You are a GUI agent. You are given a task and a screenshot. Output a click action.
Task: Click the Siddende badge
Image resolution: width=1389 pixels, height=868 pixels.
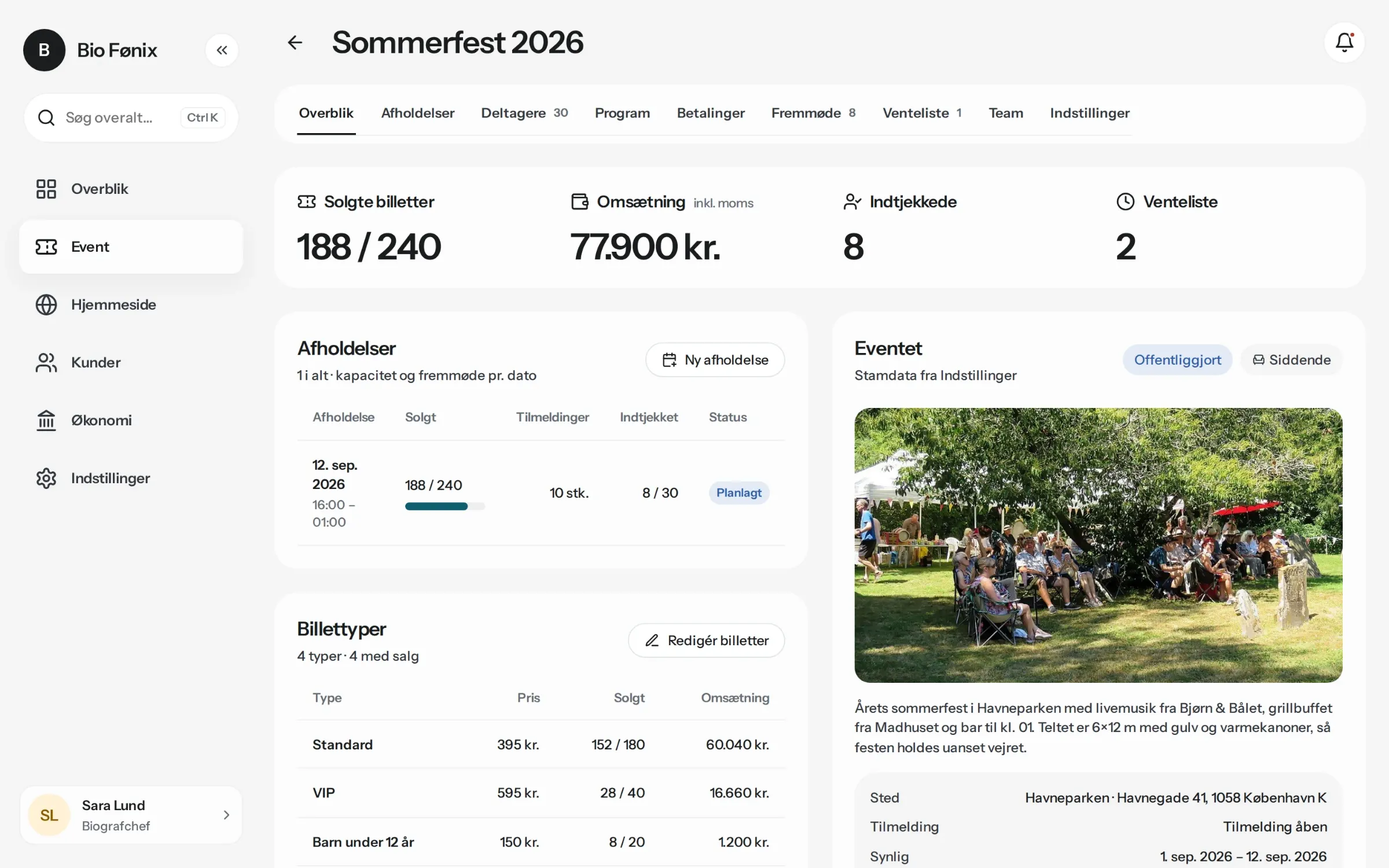1292,360
